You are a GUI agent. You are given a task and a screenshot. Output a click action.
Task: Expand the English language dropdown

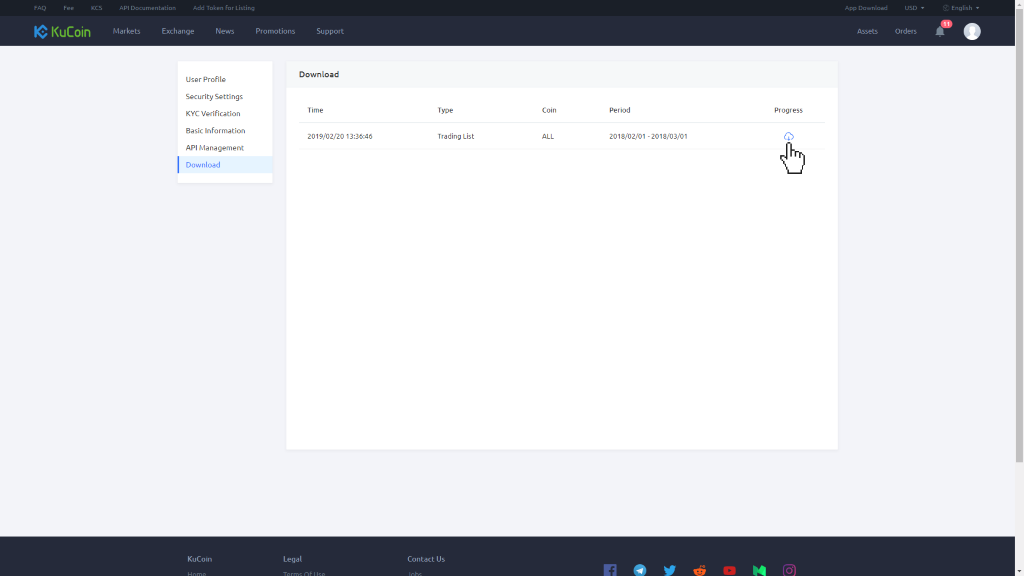pyautogui.click(x=961, y=8)
